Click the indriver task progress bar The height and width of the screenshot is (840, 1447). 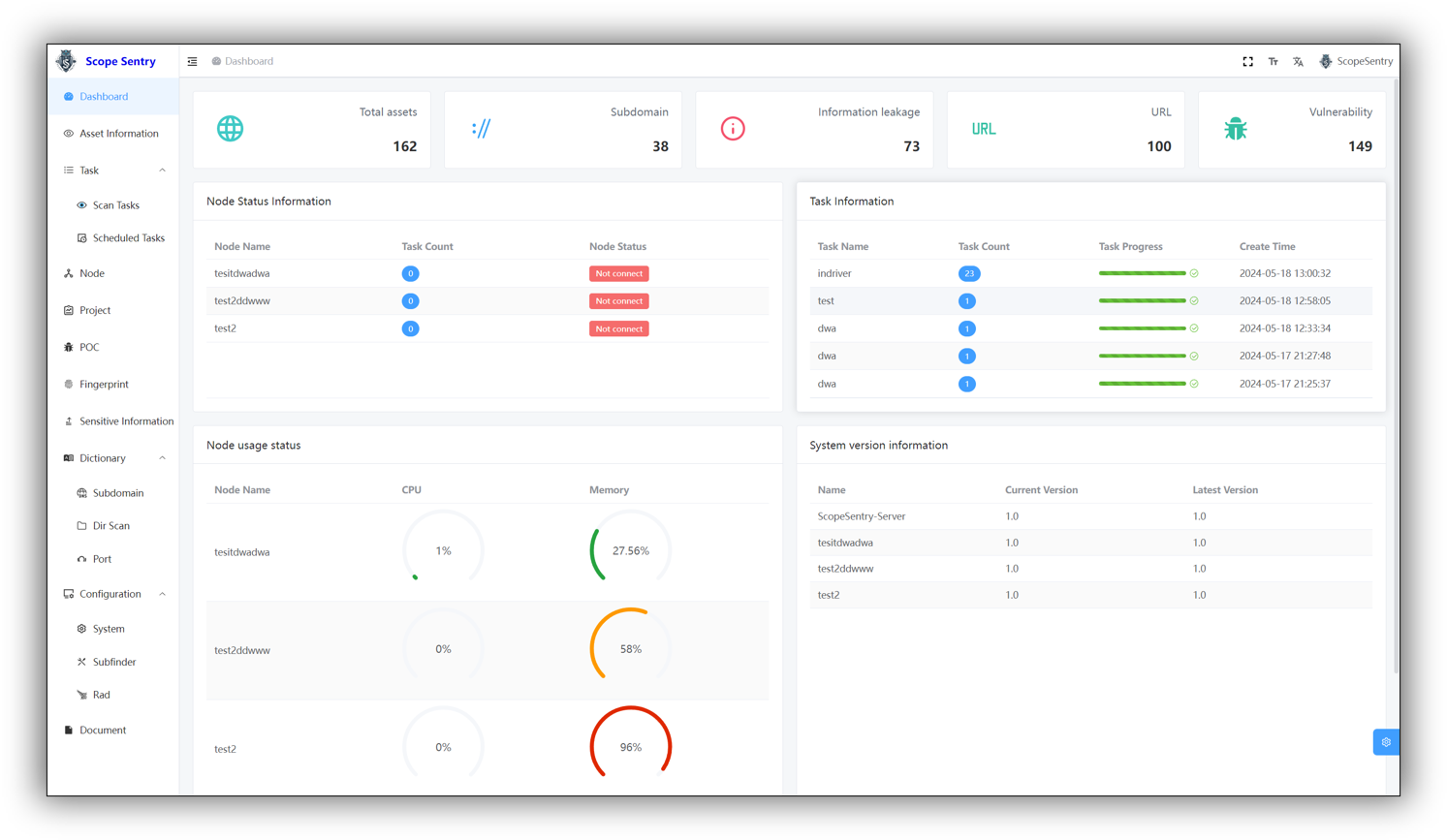point(1142,273)
